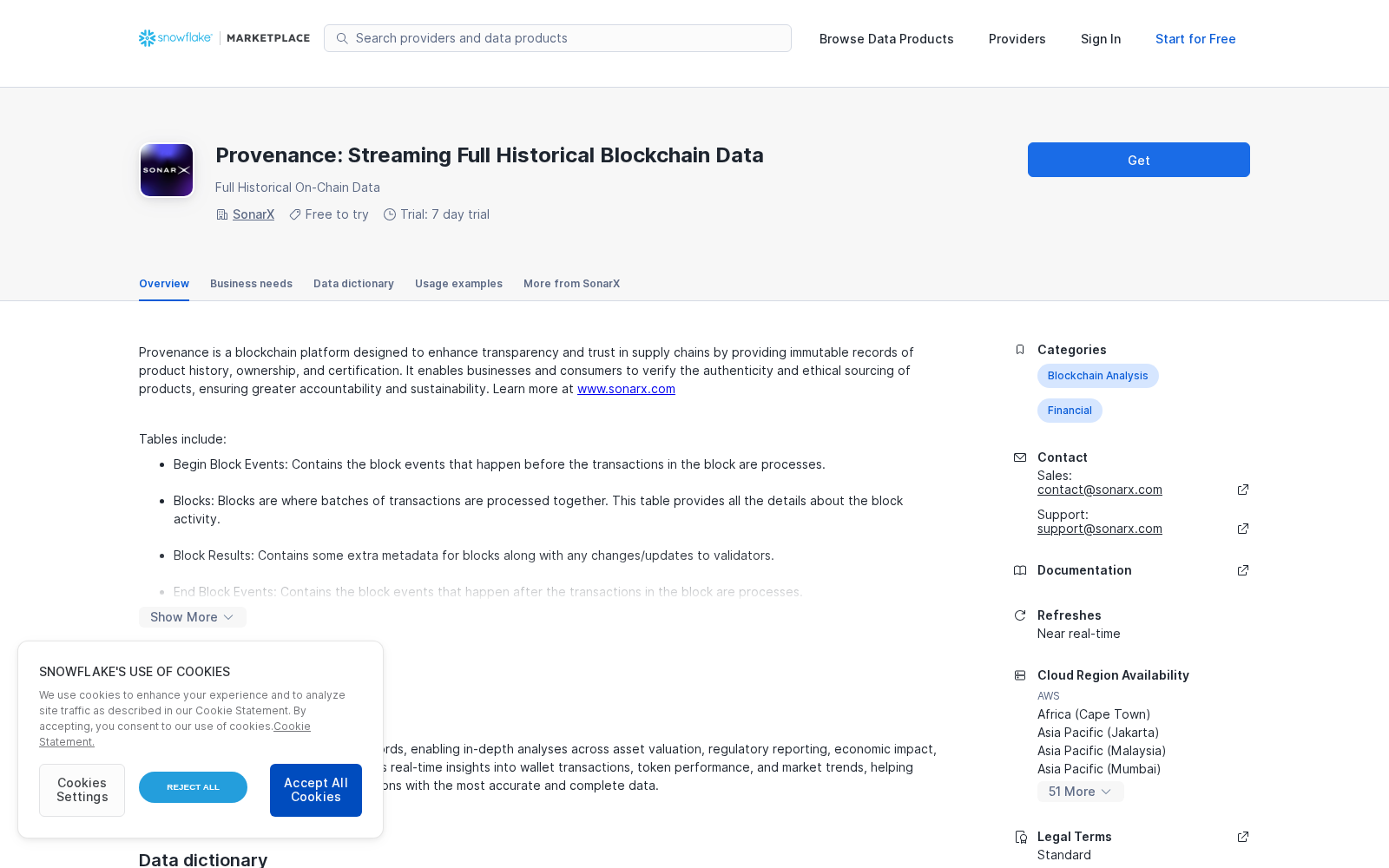Open the Legal Terms external link icon
The width and height of the screenshot is (1389, 868).
(x=1243, y=837)
